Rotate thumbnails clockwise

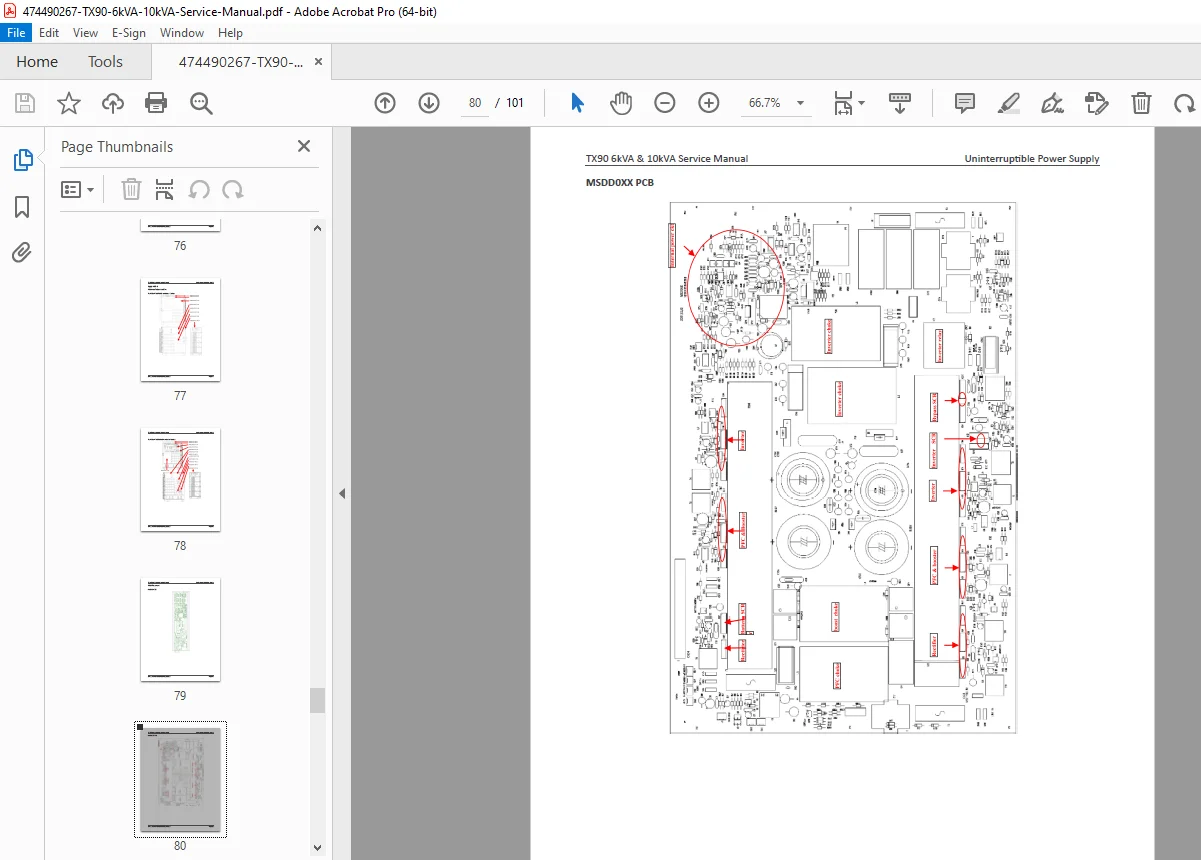233,189
